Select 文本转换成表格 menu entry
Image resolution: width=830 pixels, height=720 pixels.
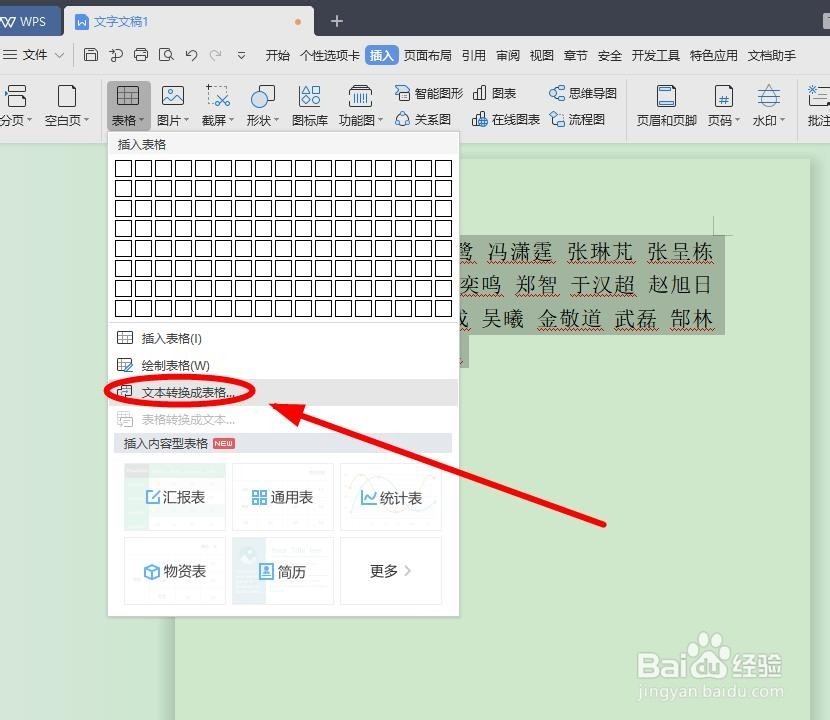click(x=283, y=392)
